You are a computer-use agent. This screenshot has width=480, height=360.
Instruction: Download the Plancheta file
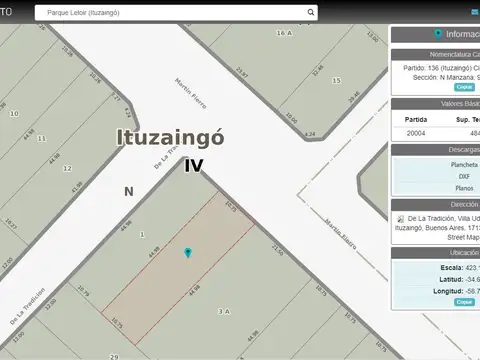[464, 165]
